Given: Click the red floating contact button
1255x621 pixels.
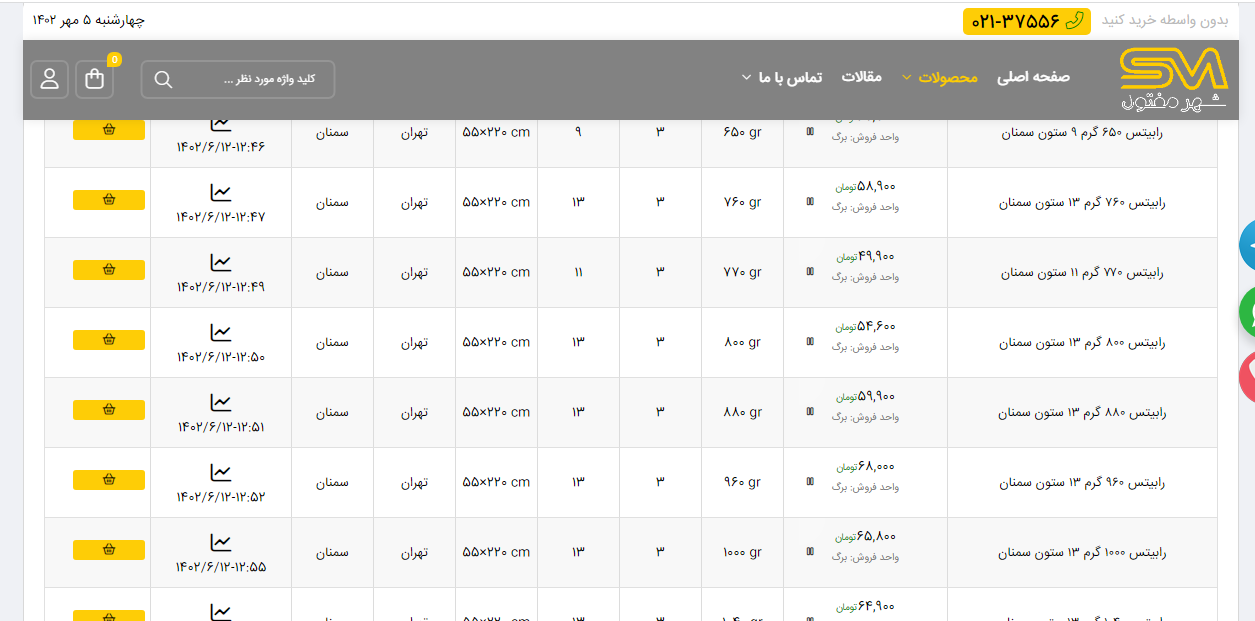Looking at the screenshot, I should [x=1247, y=376].
